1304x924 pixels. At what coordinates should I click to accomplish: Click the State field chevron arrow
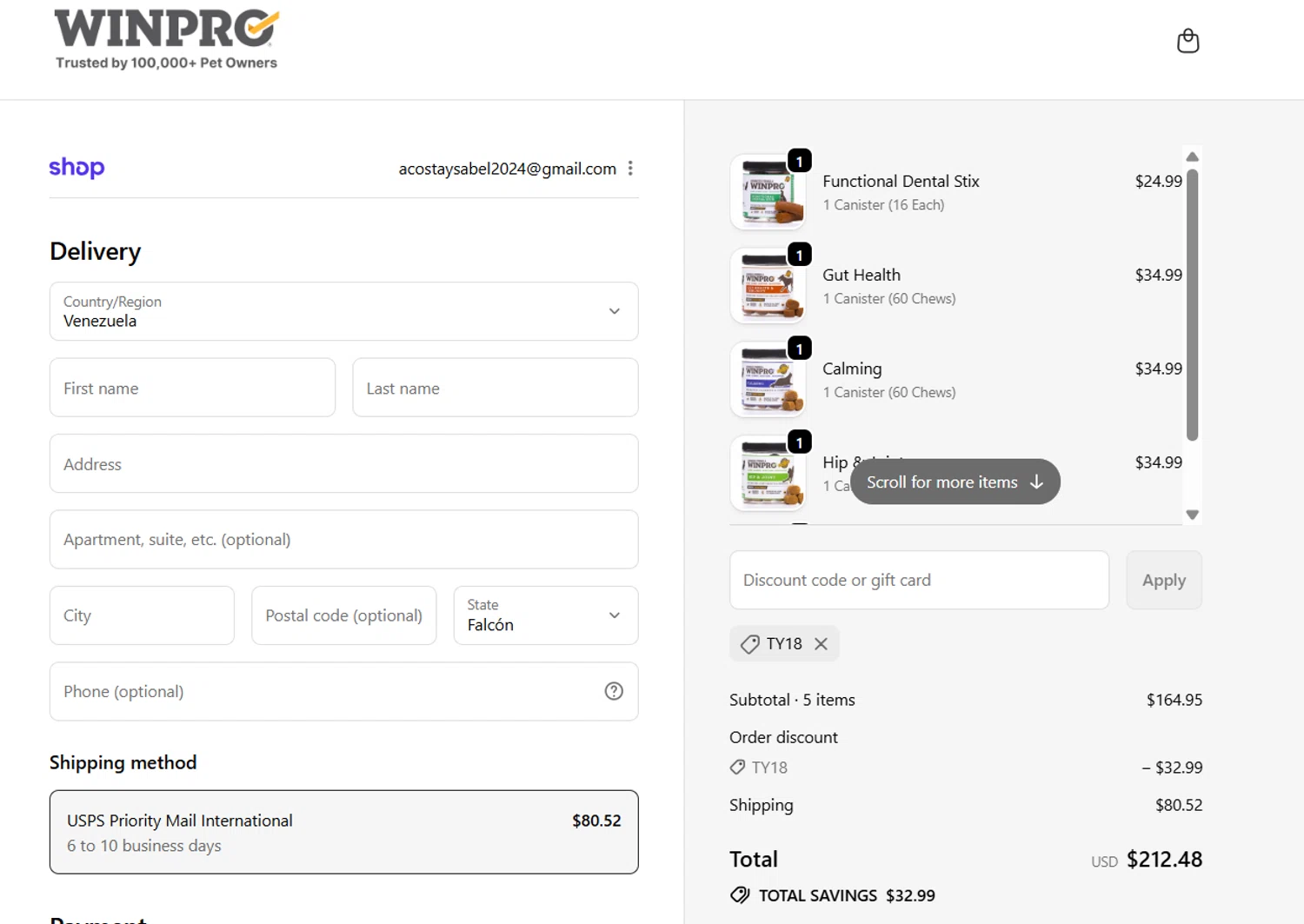[x=614, y=615]
